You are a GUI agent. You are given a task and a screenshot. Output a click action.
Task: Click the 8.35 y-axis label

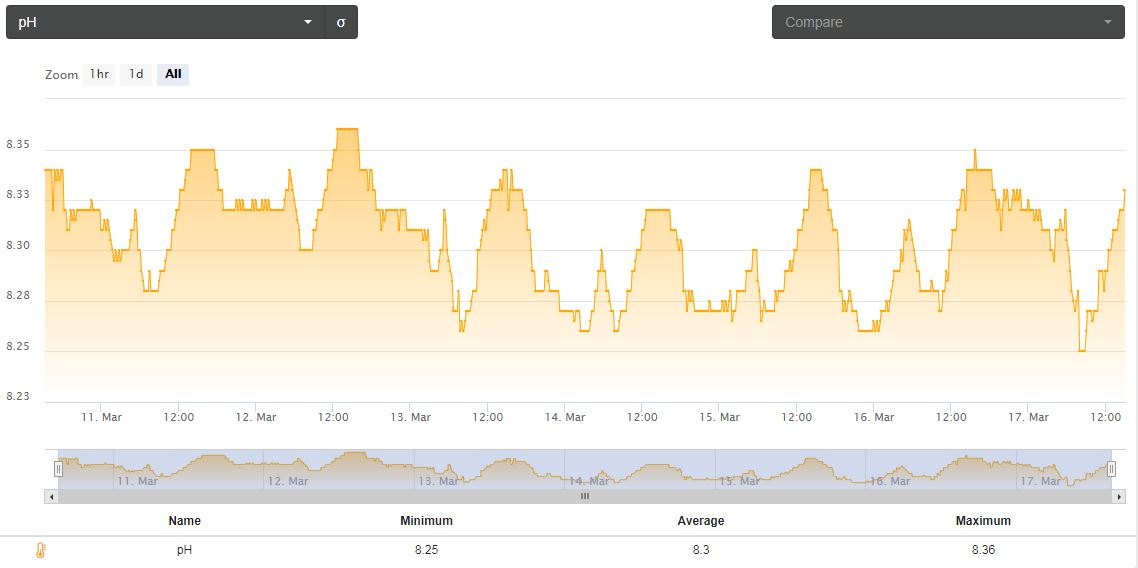click(17, 144)
